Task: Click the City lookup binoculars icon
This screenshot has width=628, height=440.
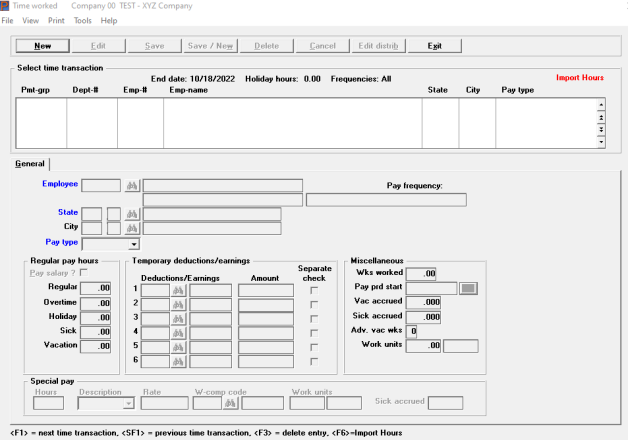Action: [x=130, y=228]
